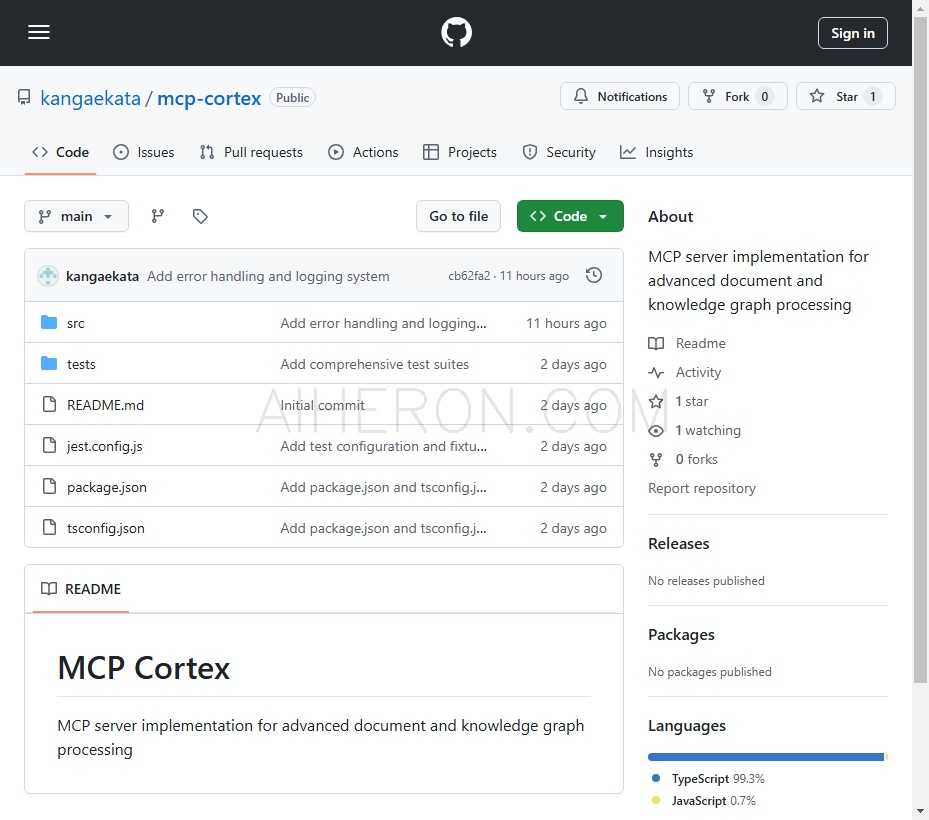Viewport: 929px width, 820px height.
Task: View commit history clock icon
Action: [594, 276]
